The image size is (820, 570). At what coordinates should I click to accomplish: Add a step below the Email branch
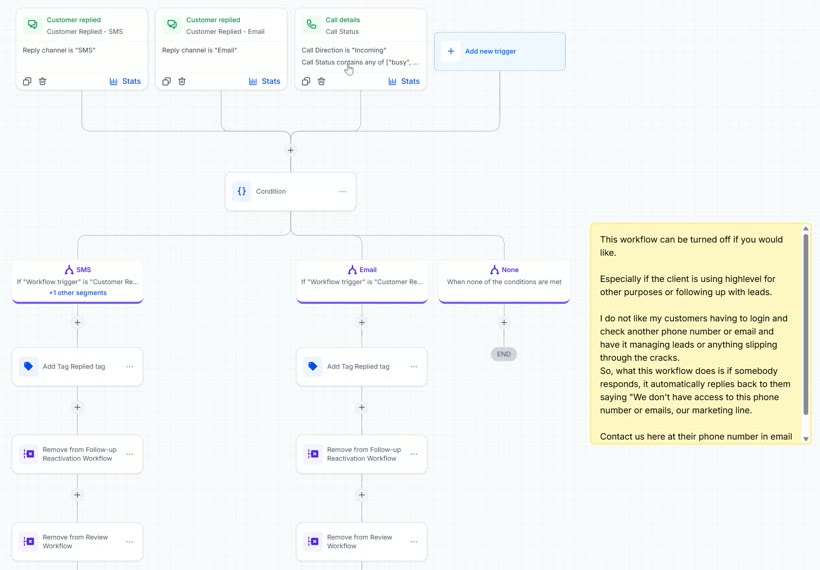(362, 323)
